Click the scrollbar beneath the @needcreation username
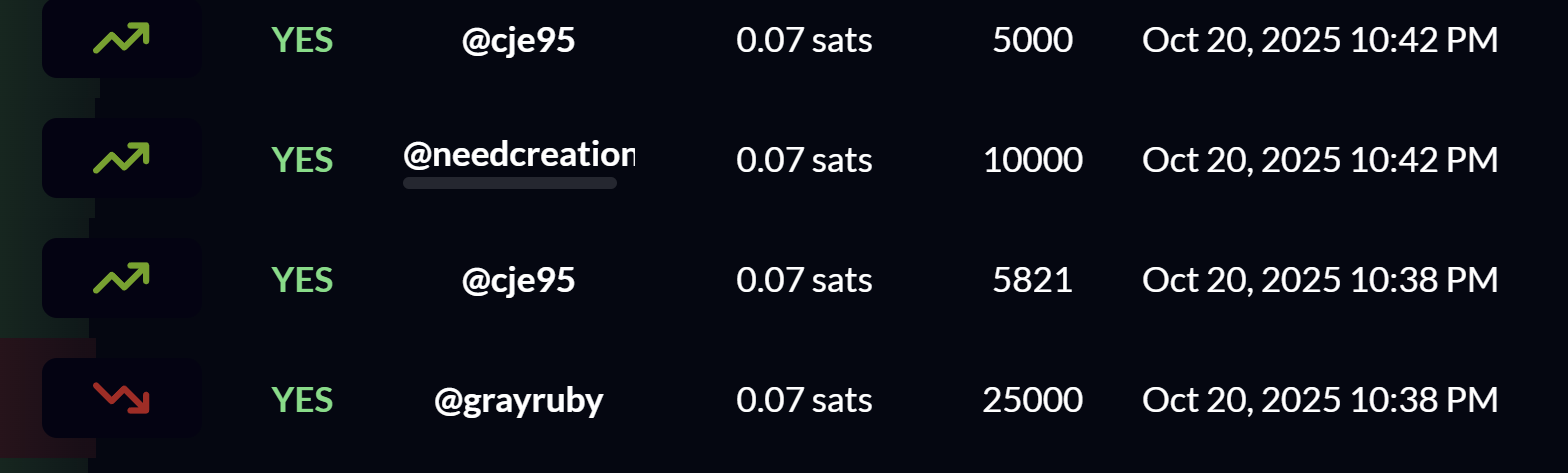Screen dimensions: 1568x473 coord(509,183)
